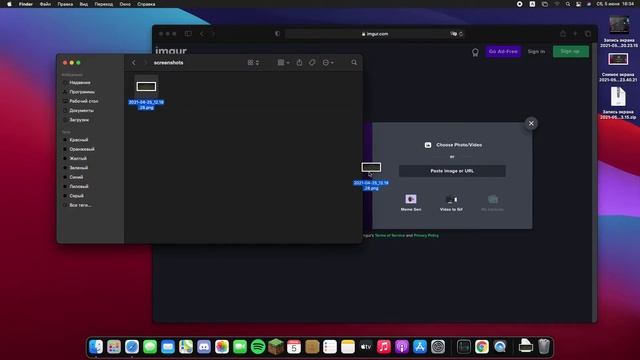Select the .zip file on the desktop
Viewport: 640px width, 360px height.
[618, 97]
